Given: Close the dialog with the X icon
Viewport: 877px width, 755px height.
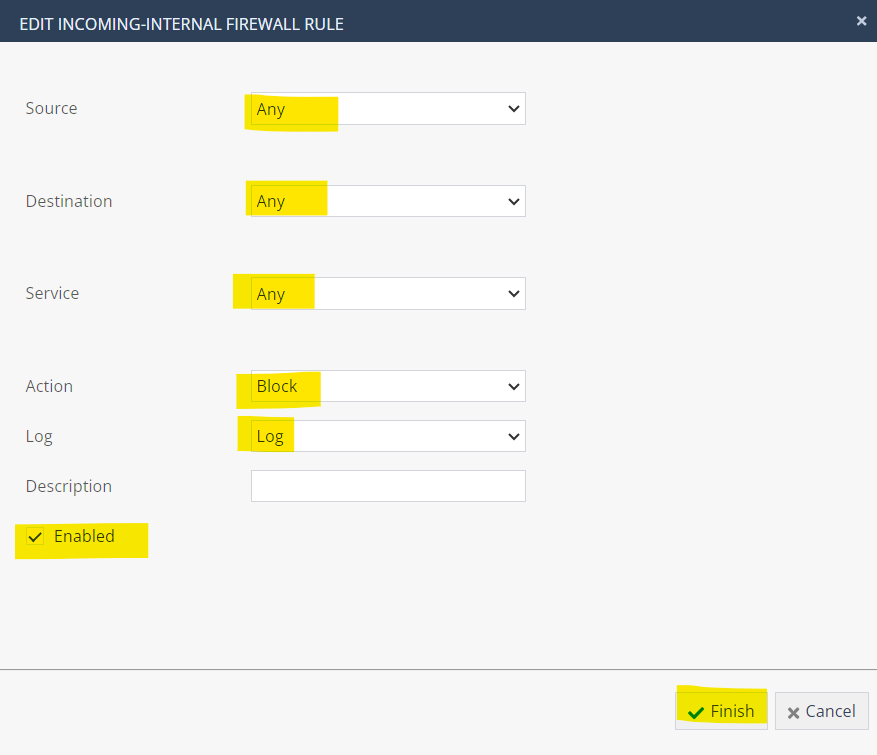Looking at the screenshot, I should [x=861, y=20].
